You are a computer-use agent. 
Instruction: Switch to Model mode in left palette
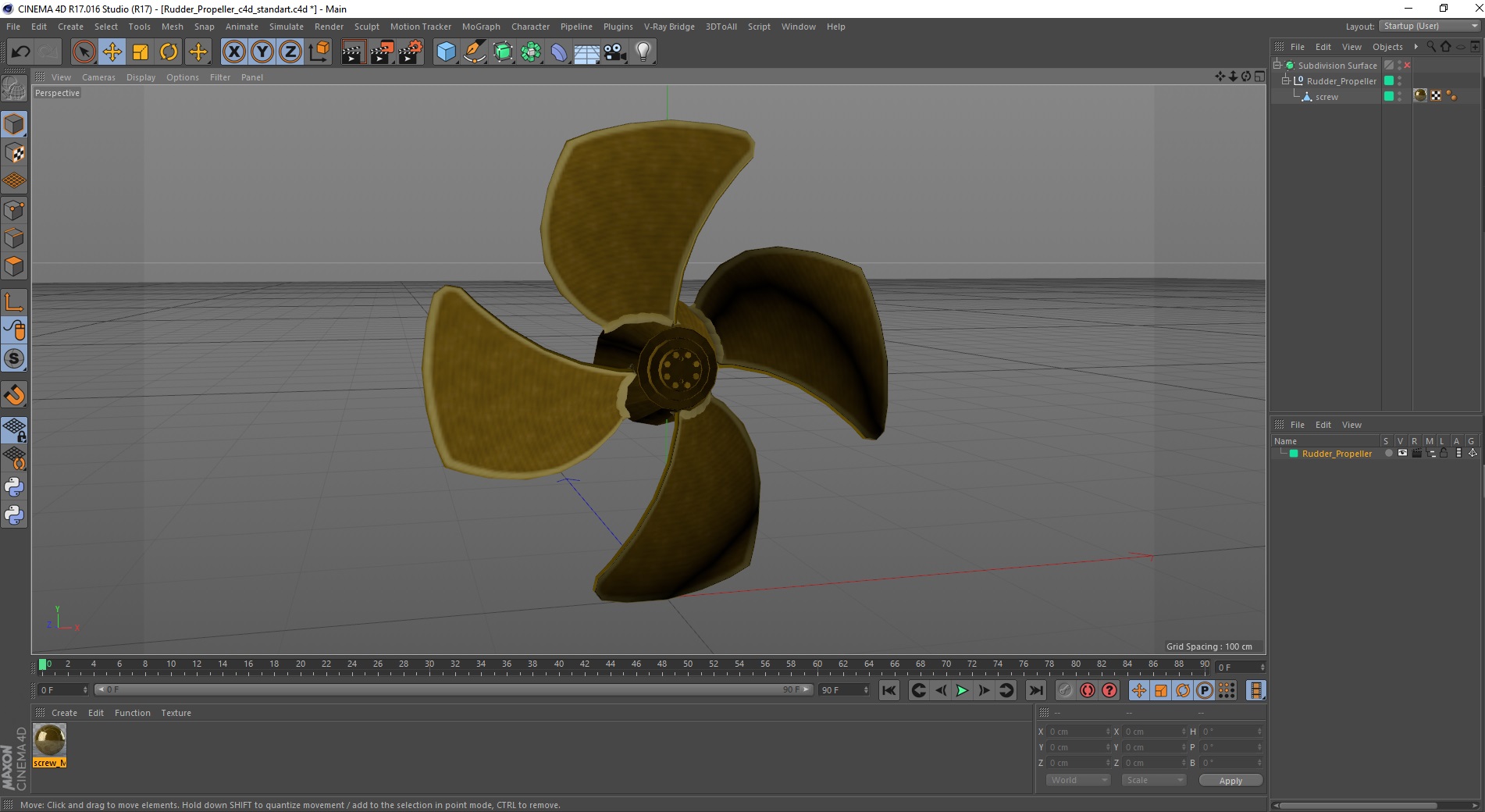14,124
